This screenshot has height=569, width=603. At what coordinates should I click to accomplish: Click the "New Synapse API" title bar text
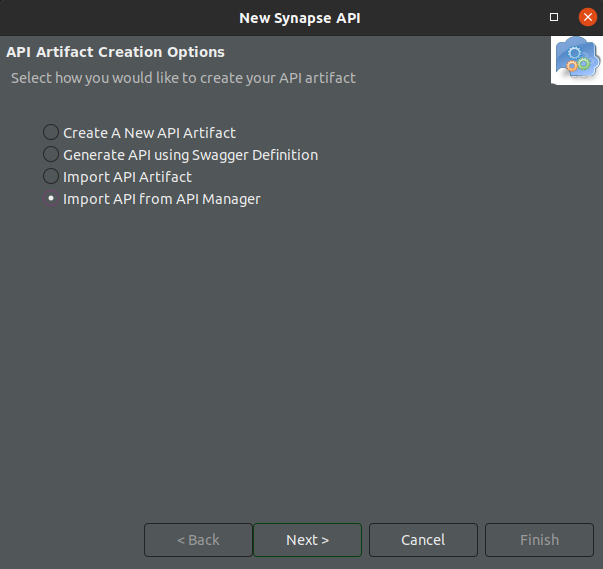[x=301, y=18]
